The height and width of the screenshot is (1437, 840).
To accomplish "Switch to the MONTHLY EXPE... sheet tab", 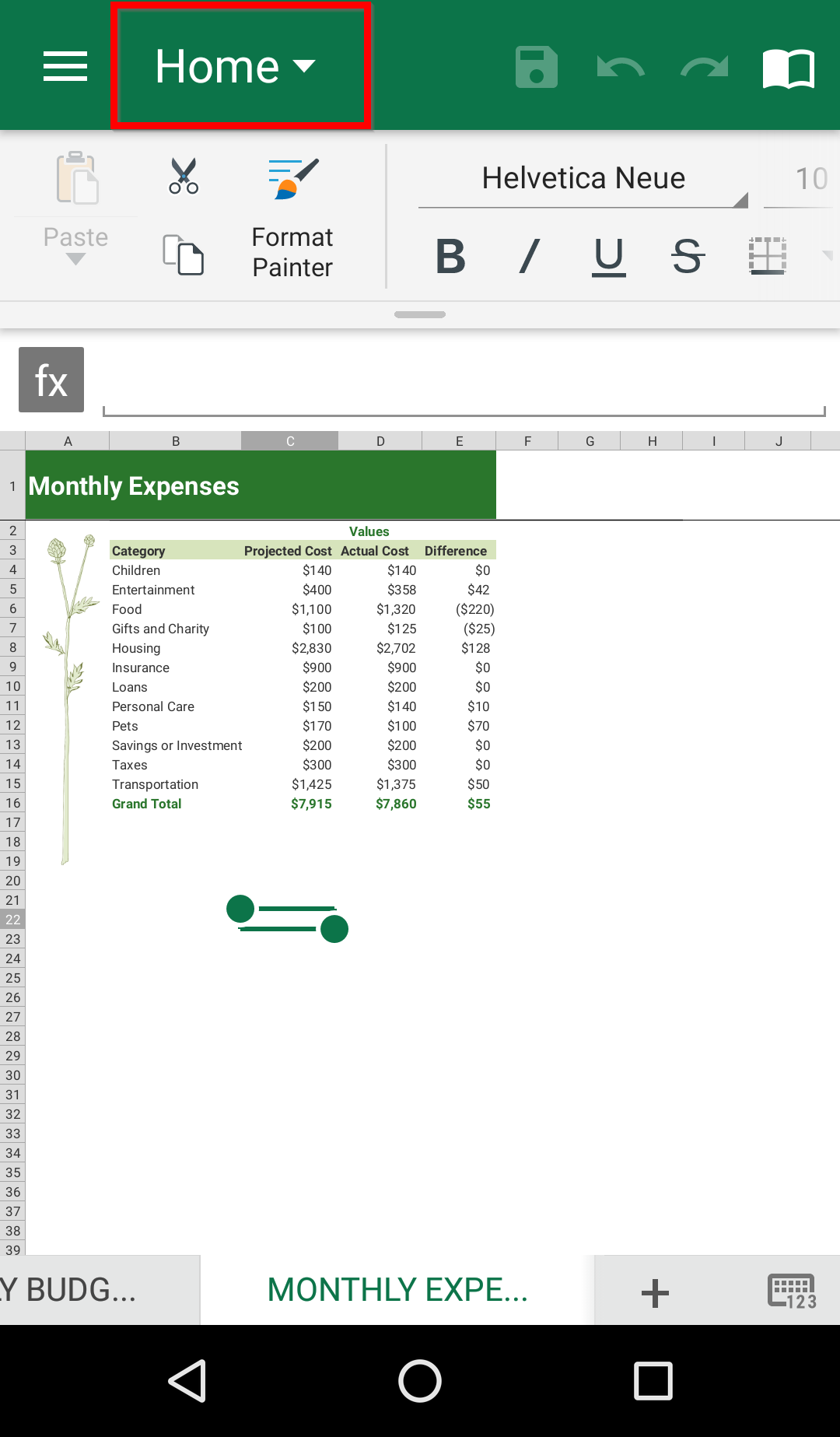I will point(397,1290).
